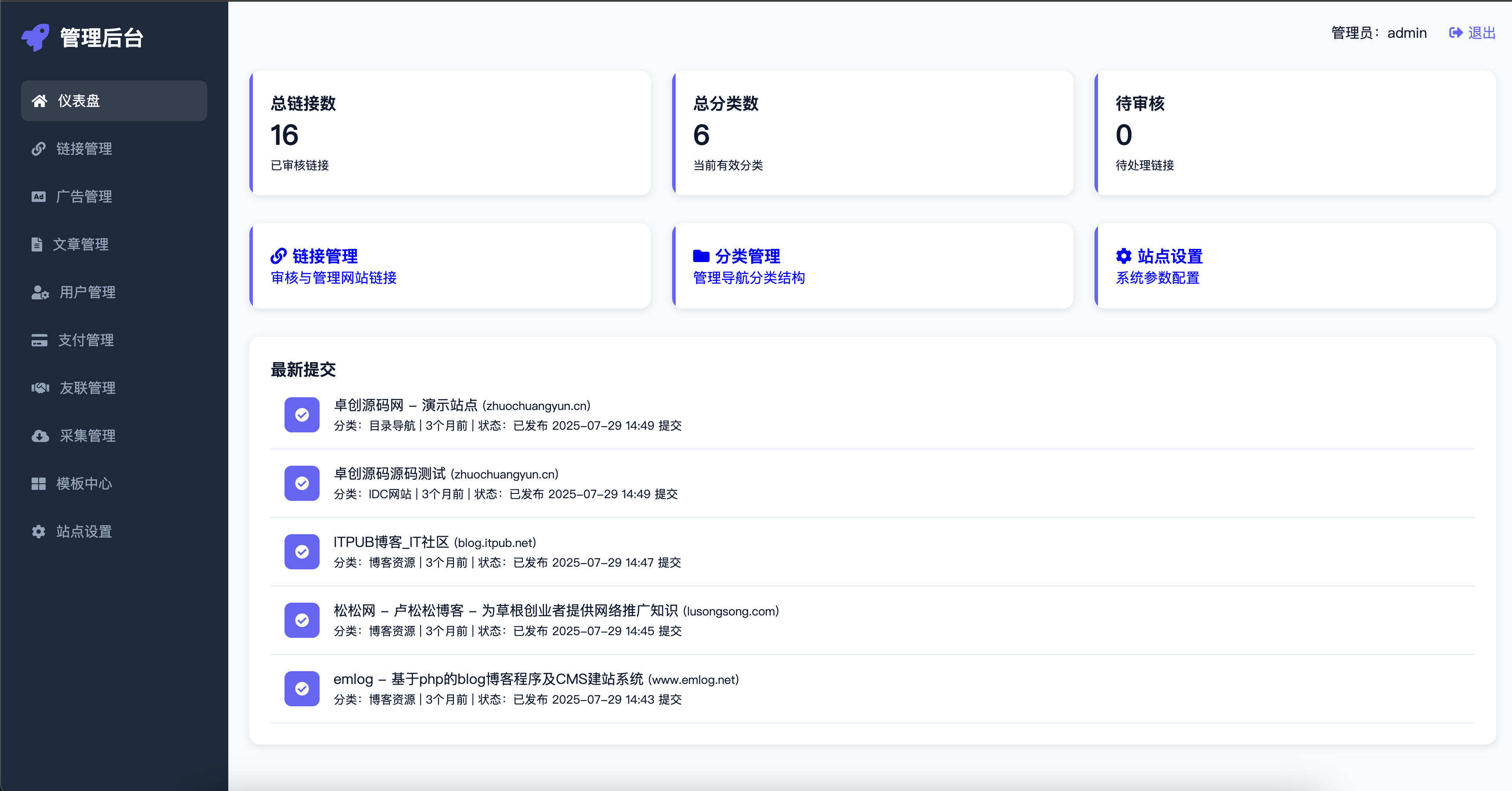Click the 支付管理 card icon
1512x791 pixels.
(x=38, y=340)
